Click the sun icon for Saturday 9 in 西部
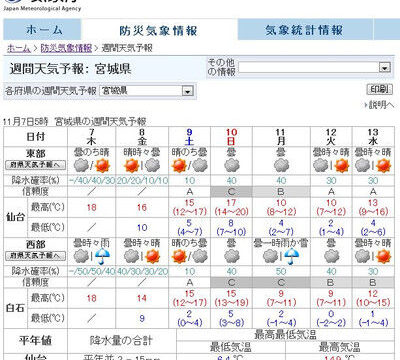 [179, 257]
